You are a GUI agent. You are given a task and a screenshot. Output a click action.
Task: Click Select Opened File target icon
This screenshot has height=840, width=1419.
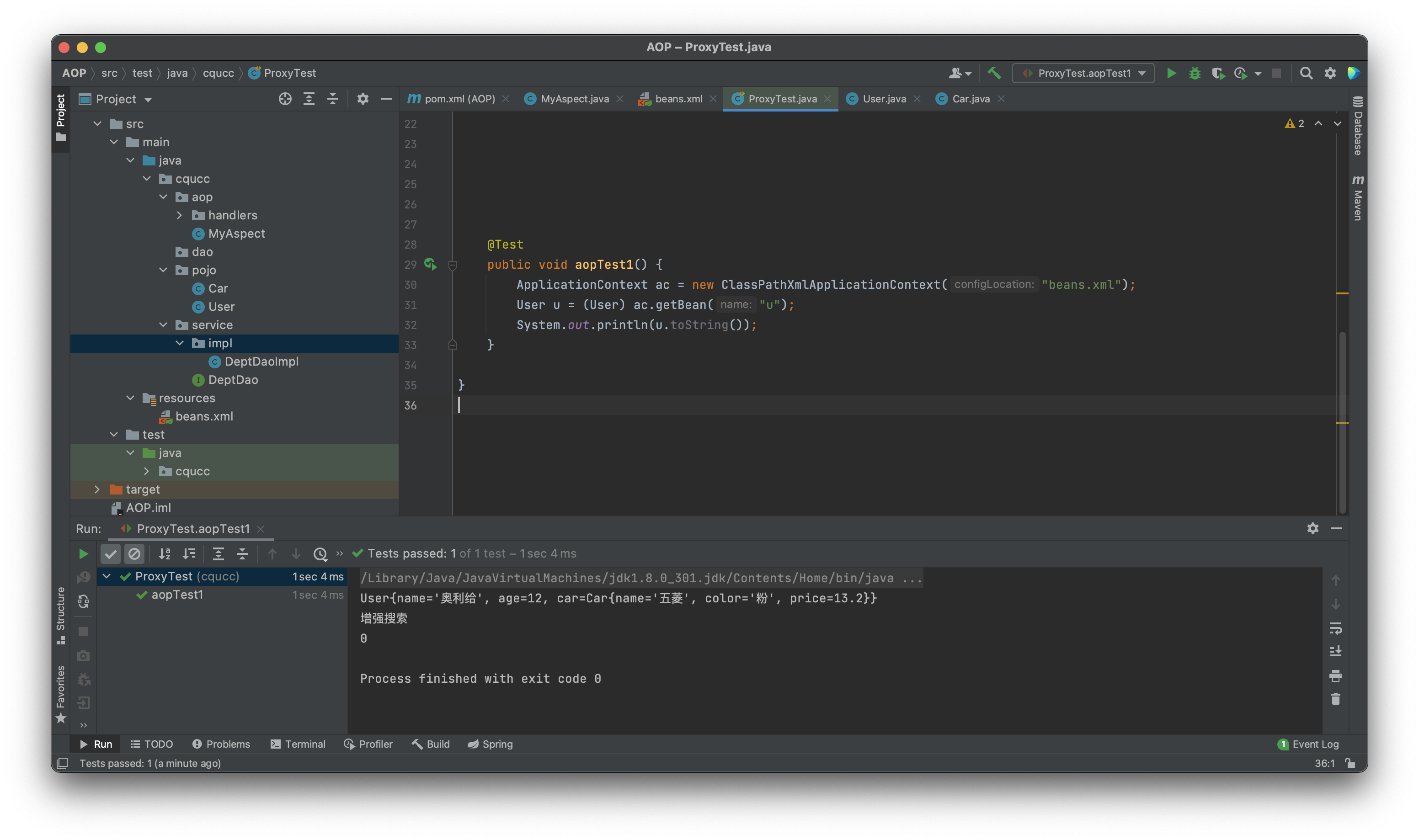tap(285, 99)
